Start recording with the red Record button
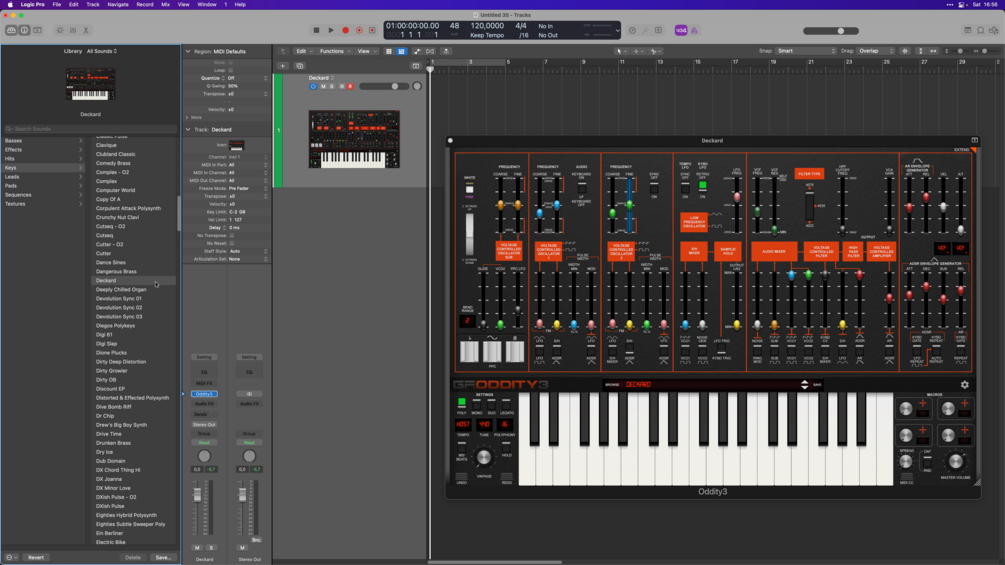 click(345, 30)
